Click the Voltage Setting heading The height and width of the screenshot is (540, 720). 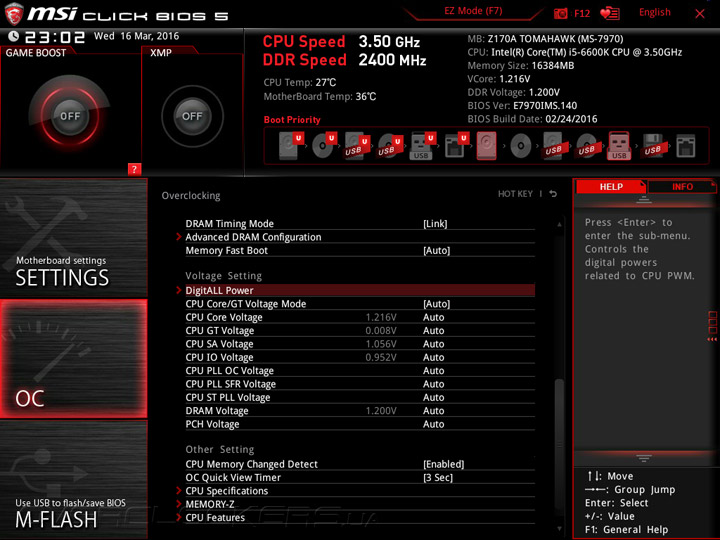[224, 276]
